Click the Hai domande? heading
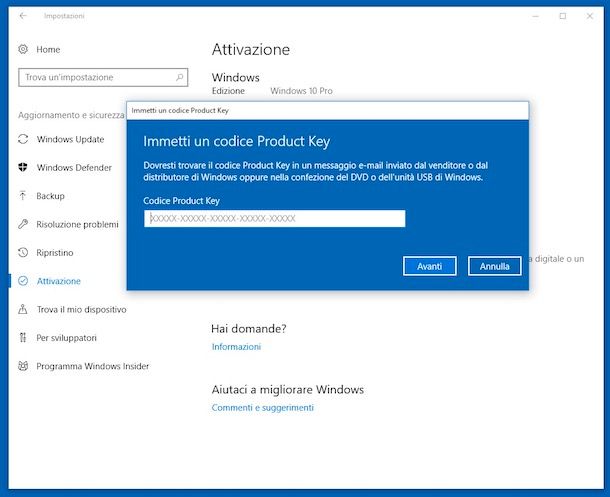 click(249, 329)
